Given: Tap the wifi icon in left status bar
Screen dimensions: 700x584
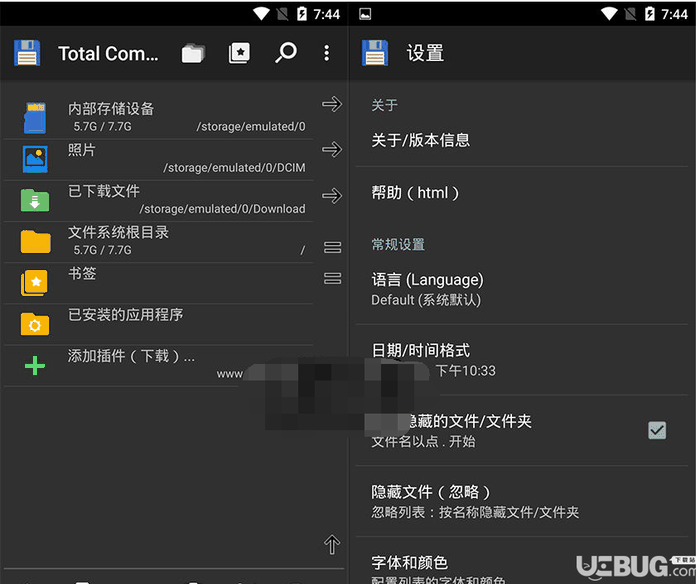Looking at the screenshot, I should click(x=261, y=14).
